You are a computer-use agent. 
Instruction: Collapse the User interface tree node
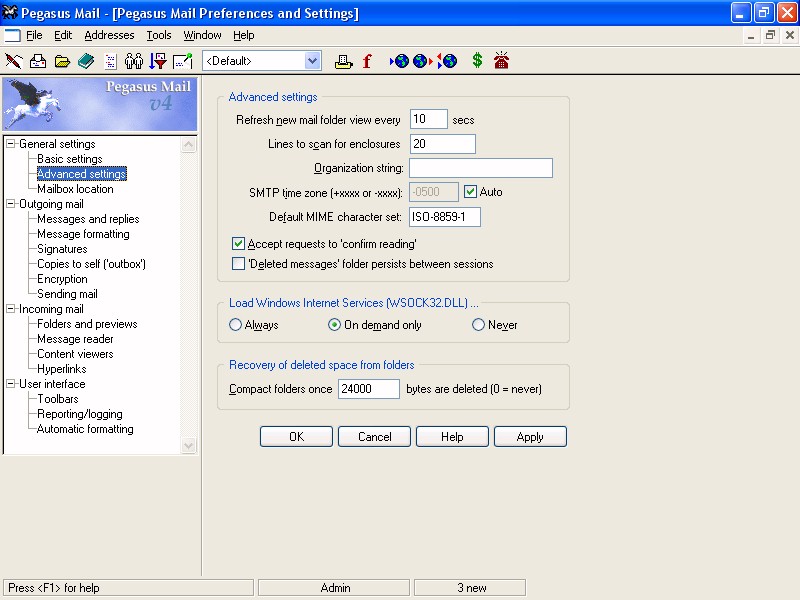tap(10, 384)
